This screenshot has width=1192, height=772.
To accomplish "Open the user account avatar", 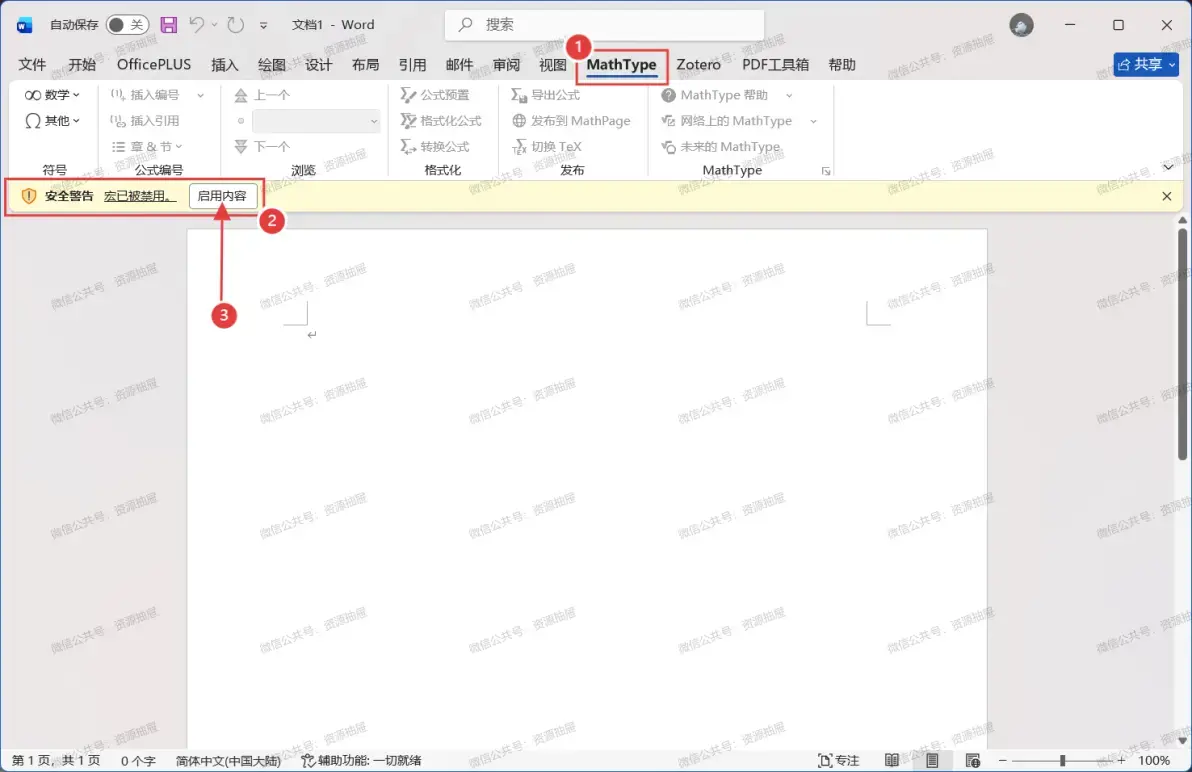I will coord(1021,25).
